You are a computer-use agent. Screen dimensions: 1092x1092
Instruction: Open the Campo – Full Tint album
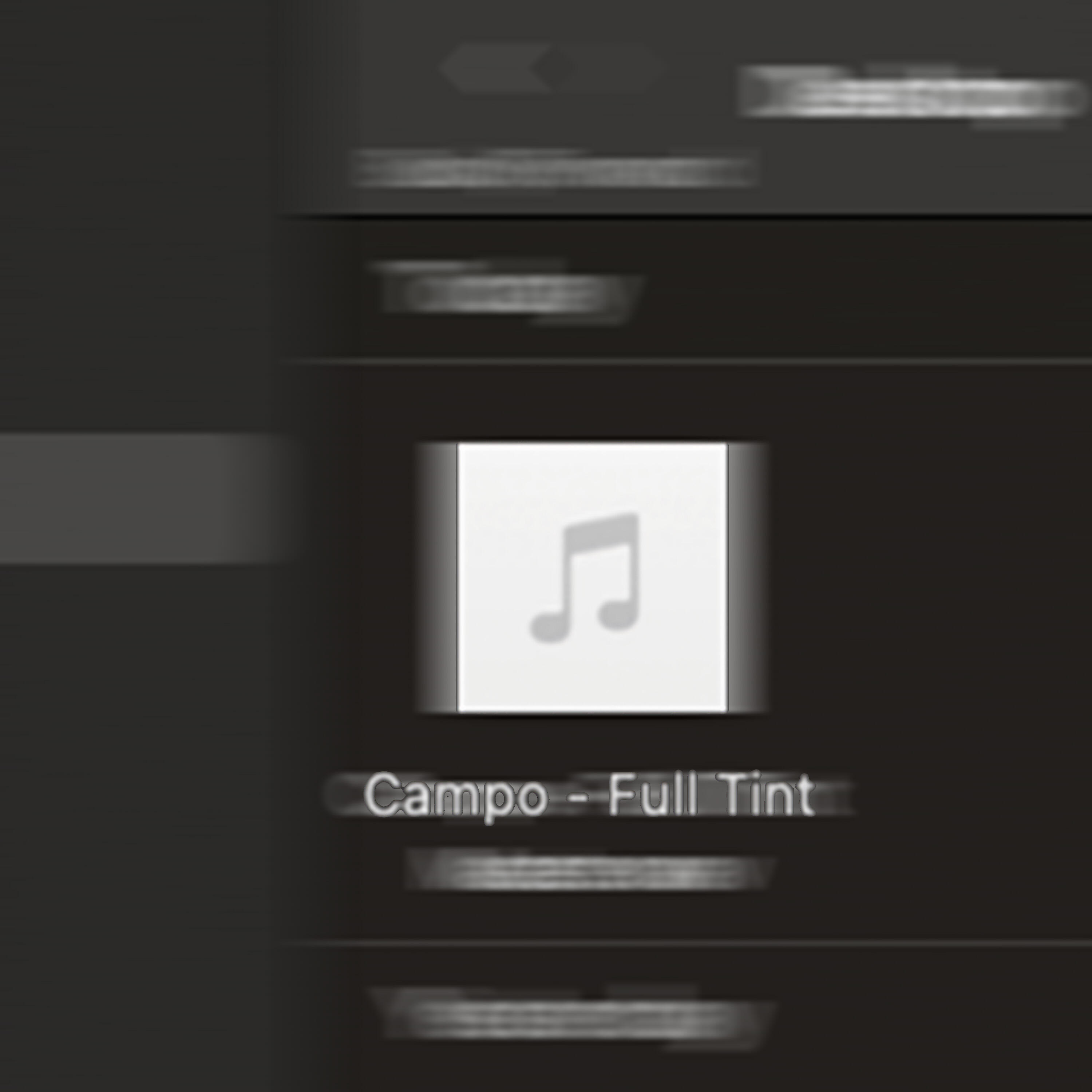[x=590, y=794]
